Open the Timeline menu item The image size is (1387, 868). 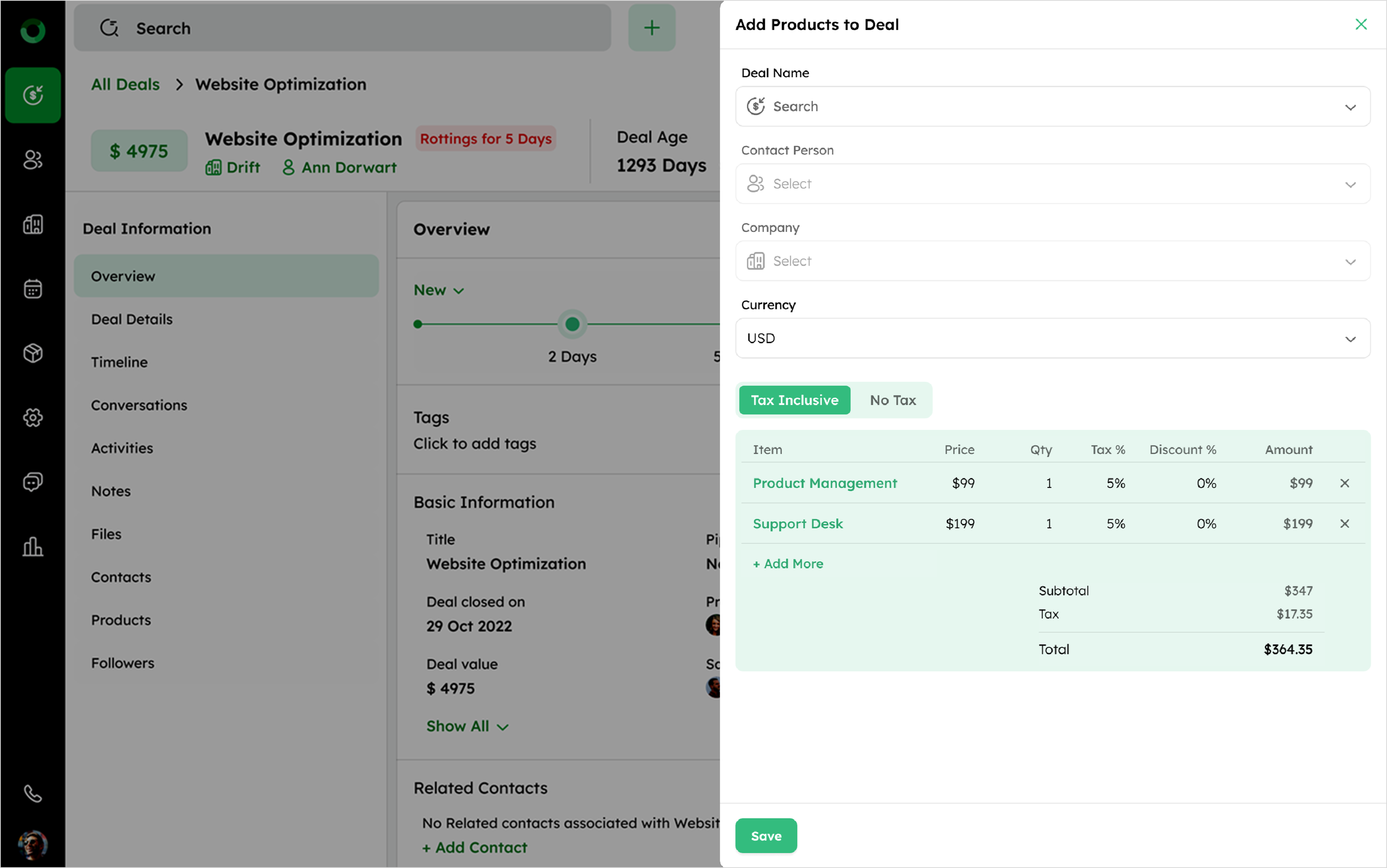[119, 362]
